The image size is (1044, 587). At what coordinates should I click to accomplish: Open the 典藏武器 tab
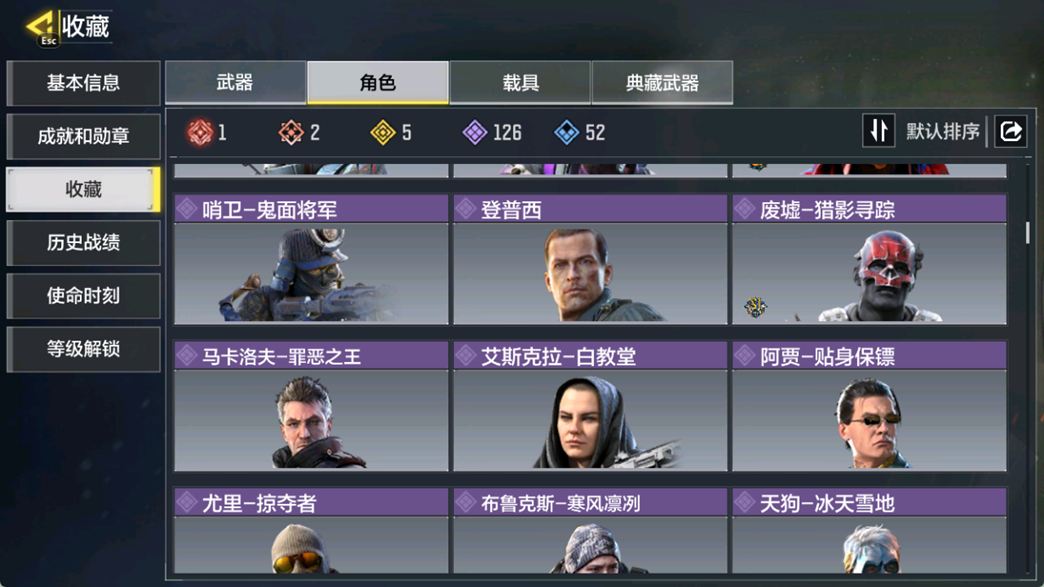tap(662, 83)
